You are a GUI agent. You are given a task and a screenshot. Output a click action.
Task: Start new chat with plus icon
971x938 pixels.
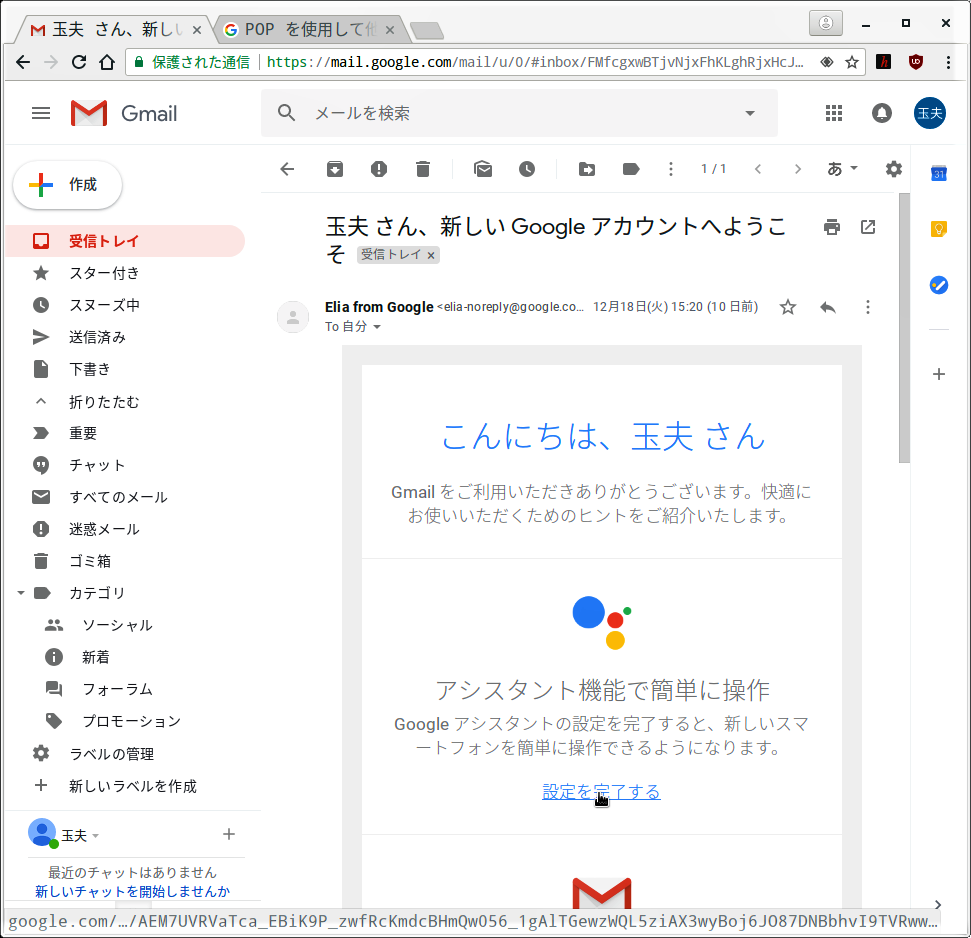coord(229,835)
